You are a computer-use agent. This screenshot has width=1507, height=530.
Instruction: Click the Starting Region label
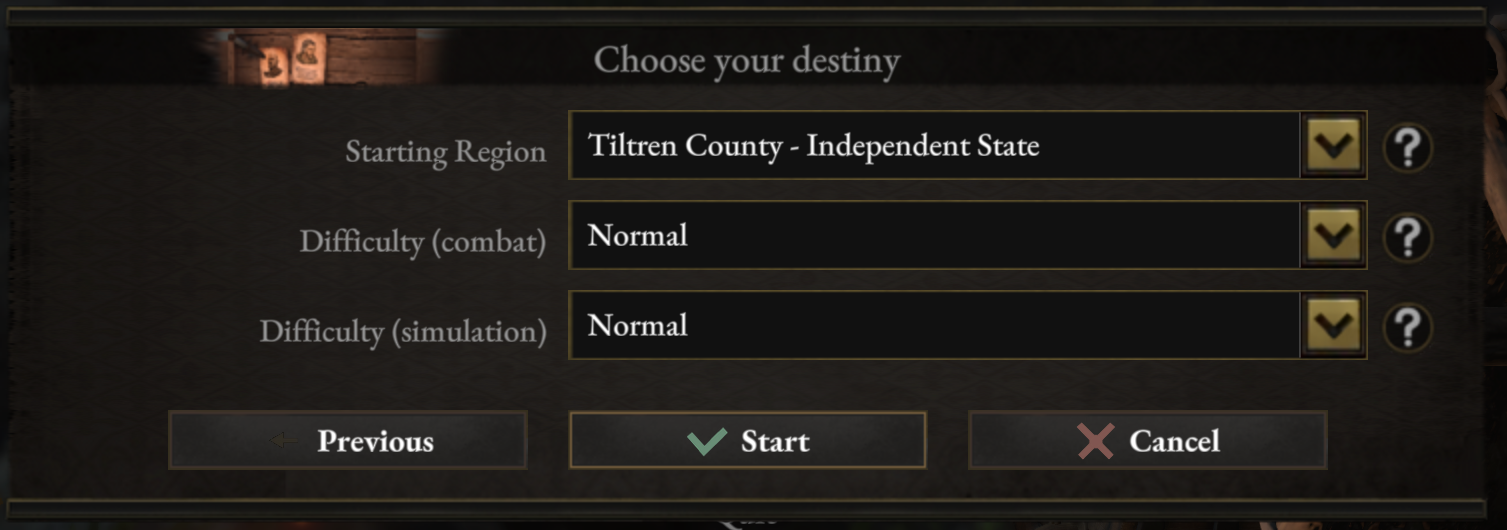pos(446,152)
